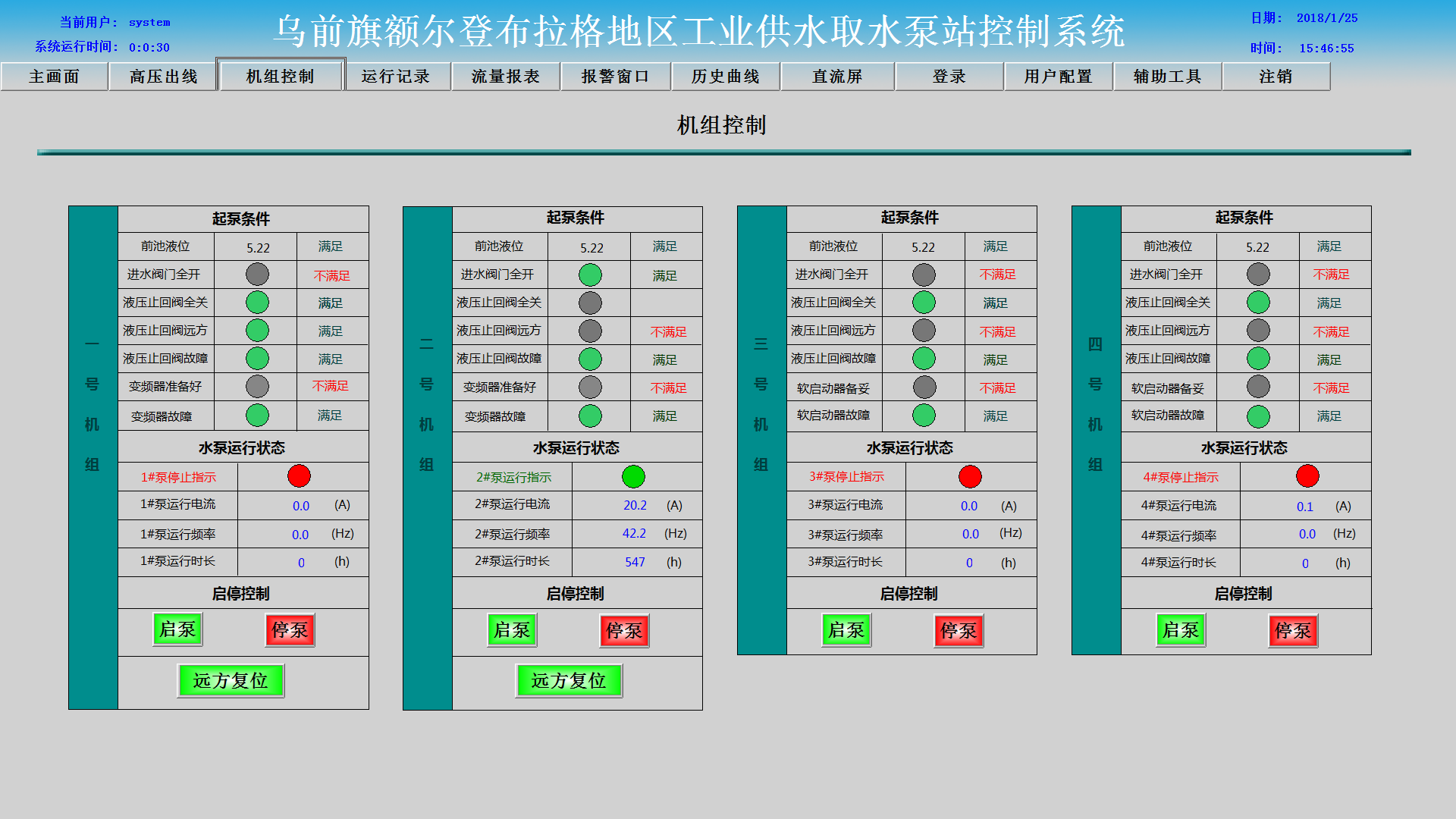Open the 主画面 main screen tab
Viewport: 1456px width, 819px height.
(x=54, y=77)
